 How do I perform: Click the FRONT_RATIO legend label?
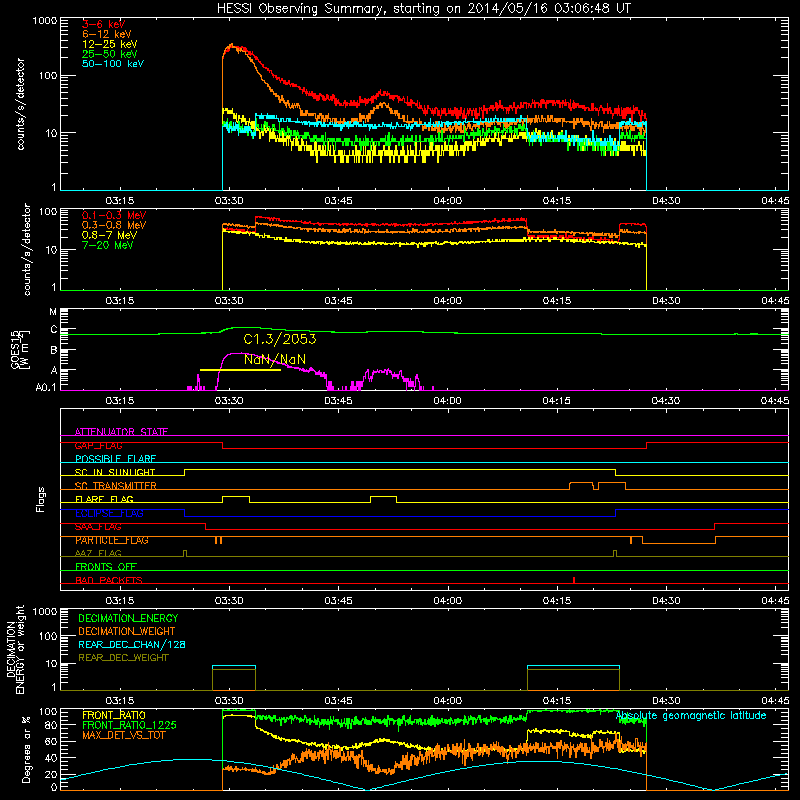[x=114, y=715]
